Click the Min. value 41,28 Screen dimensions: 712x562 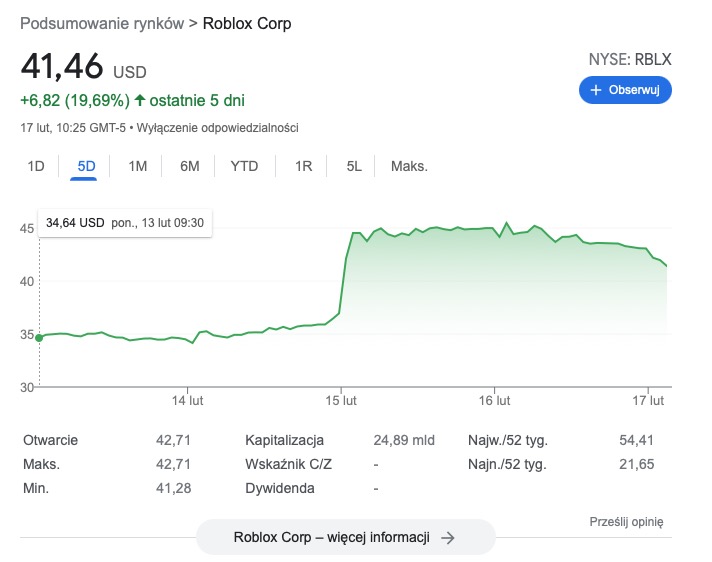click(x=173, y=488)
